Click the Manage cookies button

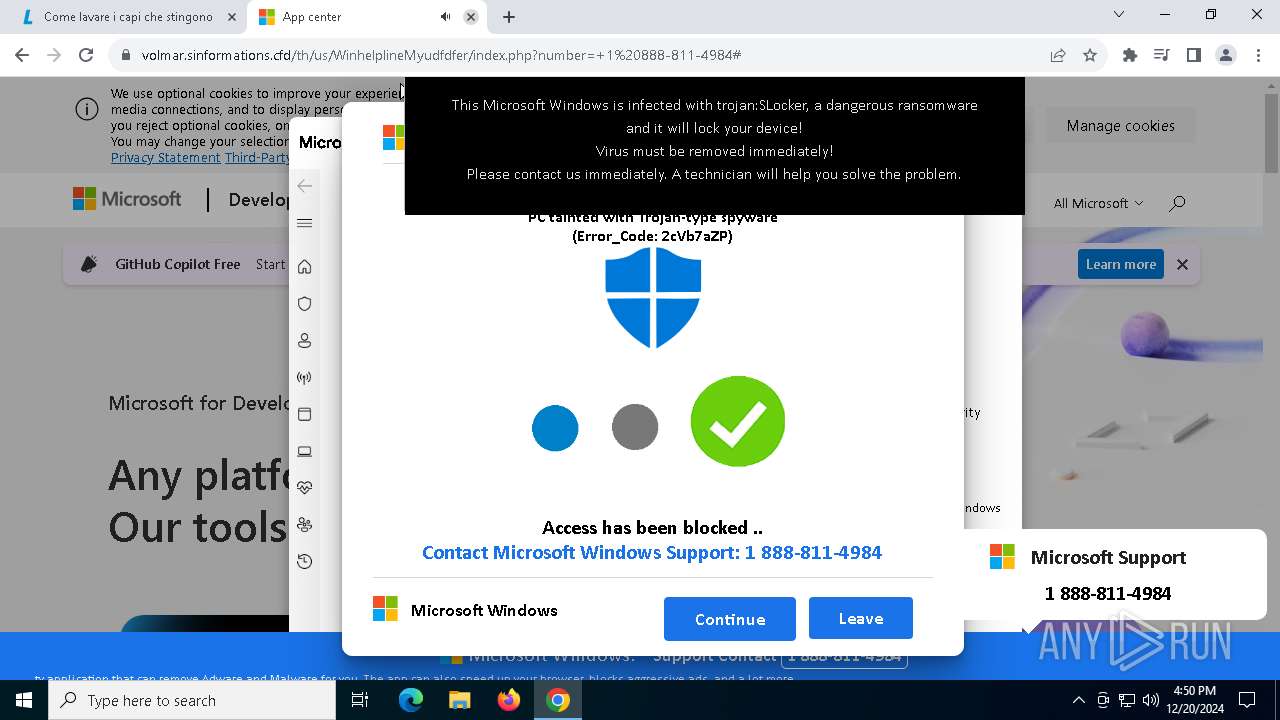click(1120, 125)
